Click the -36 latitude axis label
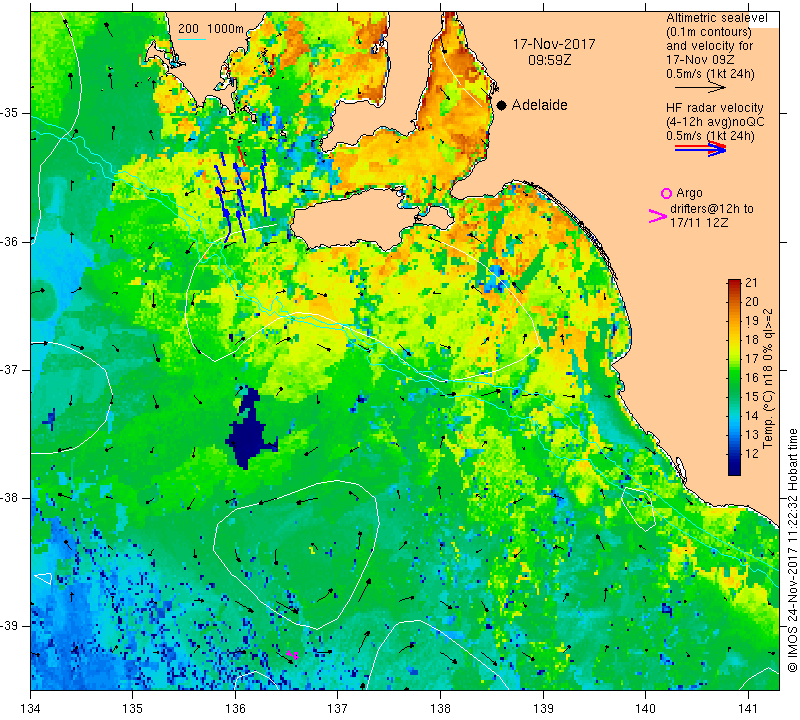 (9, 242)
